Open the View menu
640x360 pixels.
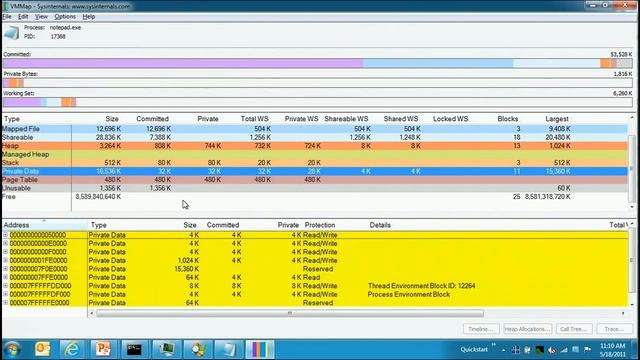(x=41, y=17)
